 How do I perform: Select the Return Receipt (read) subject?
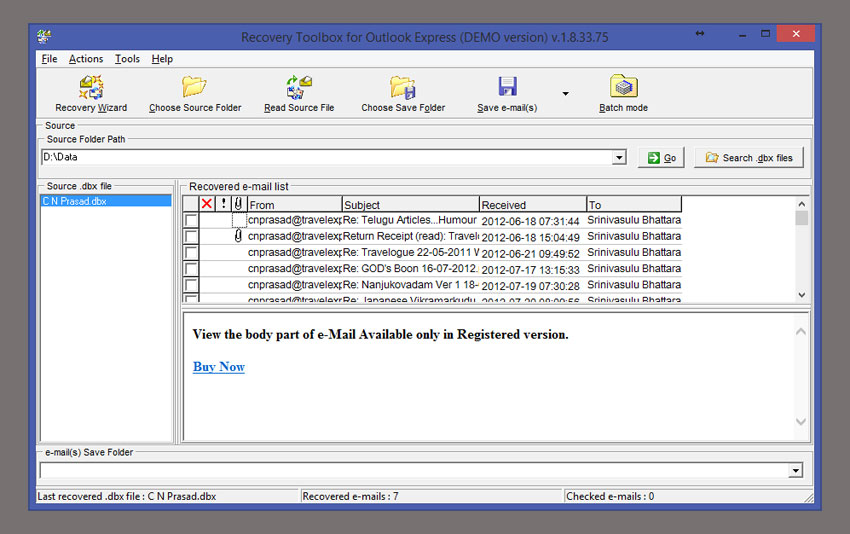tap(411, 236)
